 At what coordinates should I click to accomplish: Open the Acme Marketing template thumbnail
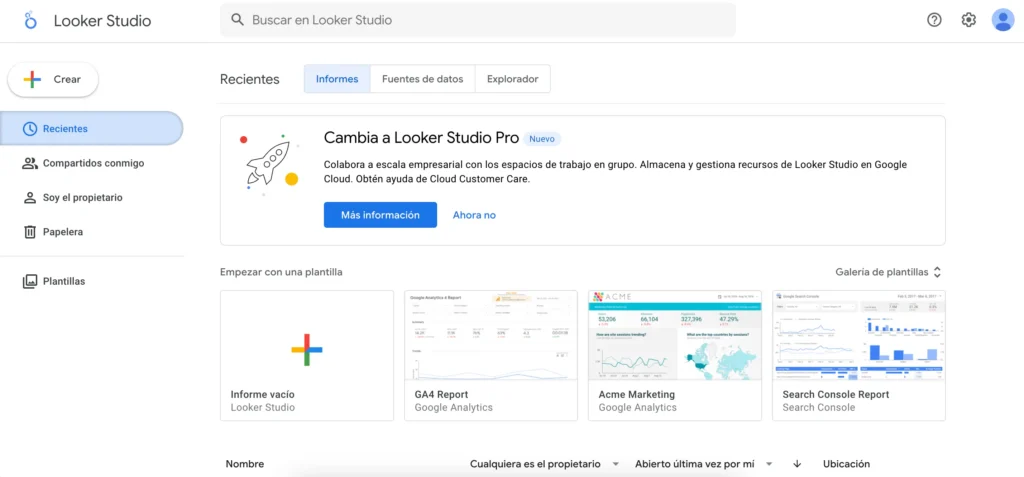pyautogui.click(x=674, y=336)
